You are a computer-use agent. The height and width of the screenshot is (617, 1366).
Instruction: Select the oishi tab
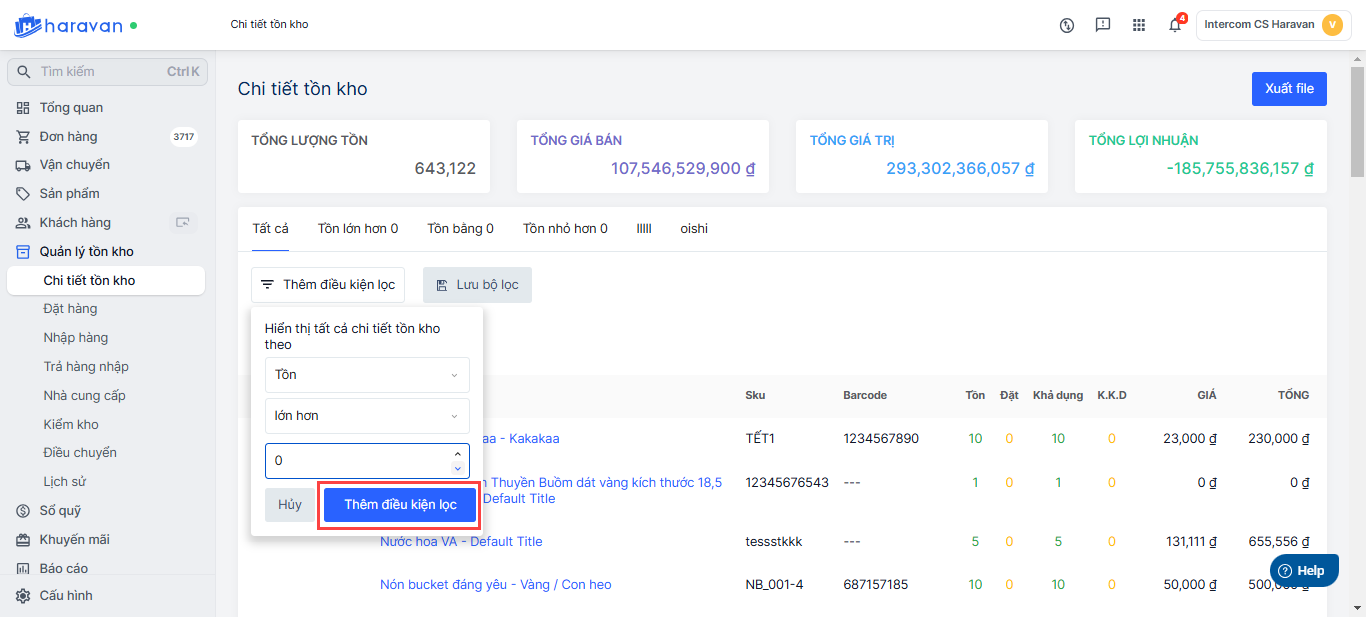(x=694, y=229)
